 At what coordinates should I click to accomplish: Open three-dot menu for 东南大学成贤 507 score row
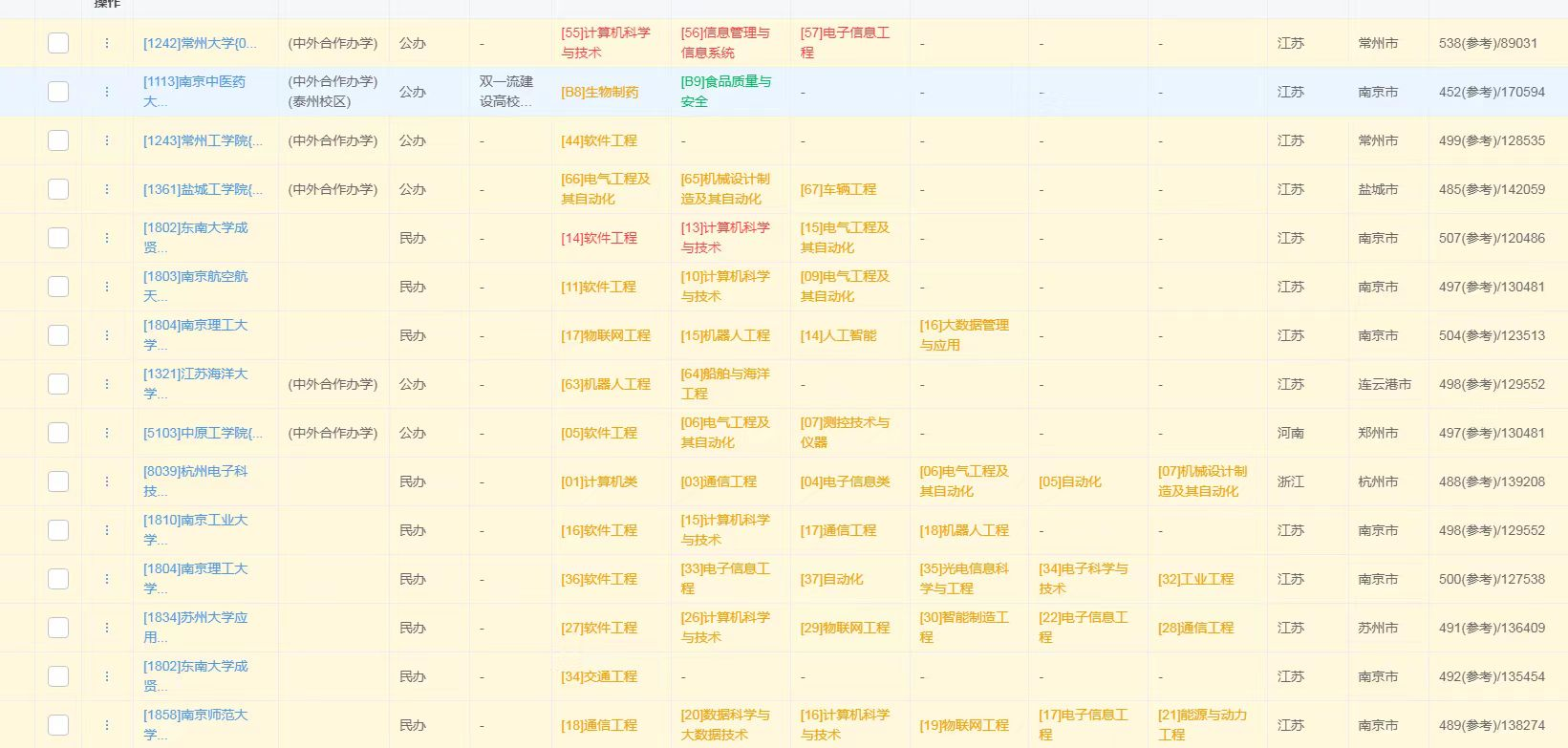(x=107, y=238)
